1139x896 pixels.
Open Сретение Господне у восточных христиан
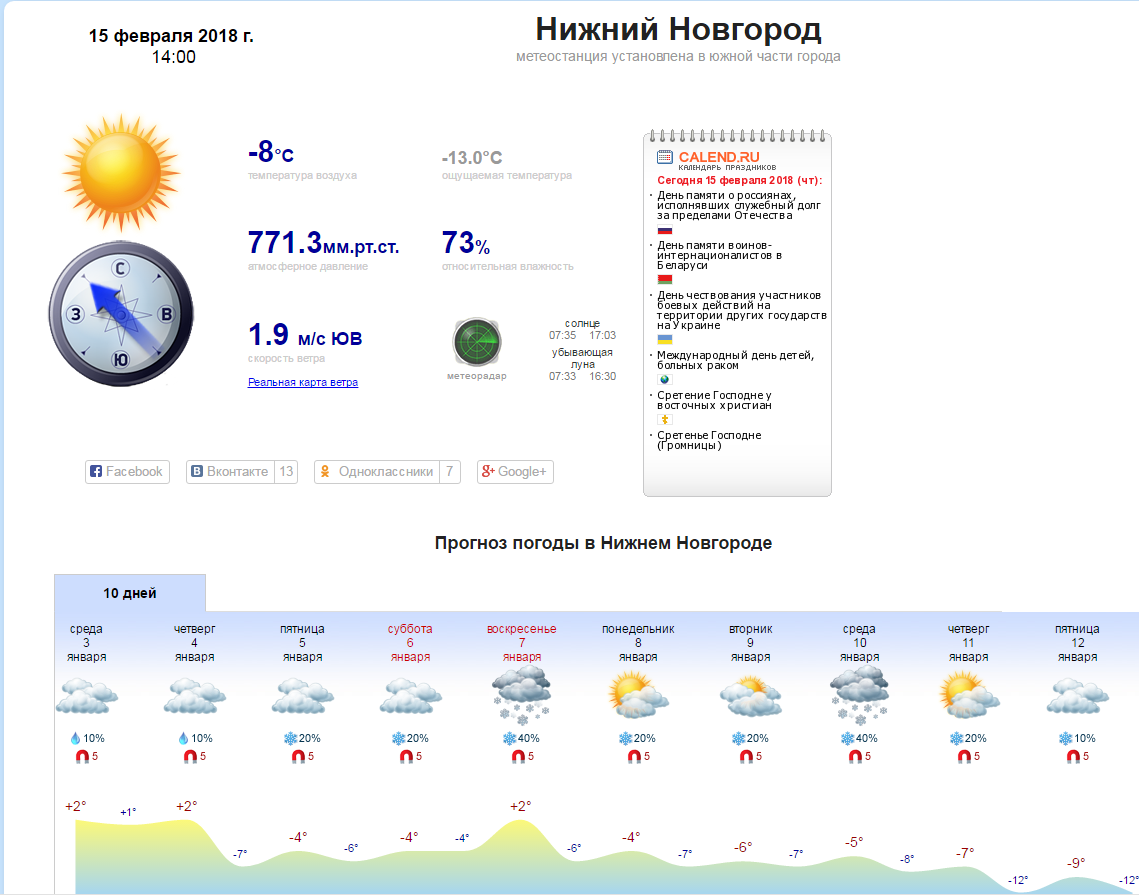(x=714, y=400)
